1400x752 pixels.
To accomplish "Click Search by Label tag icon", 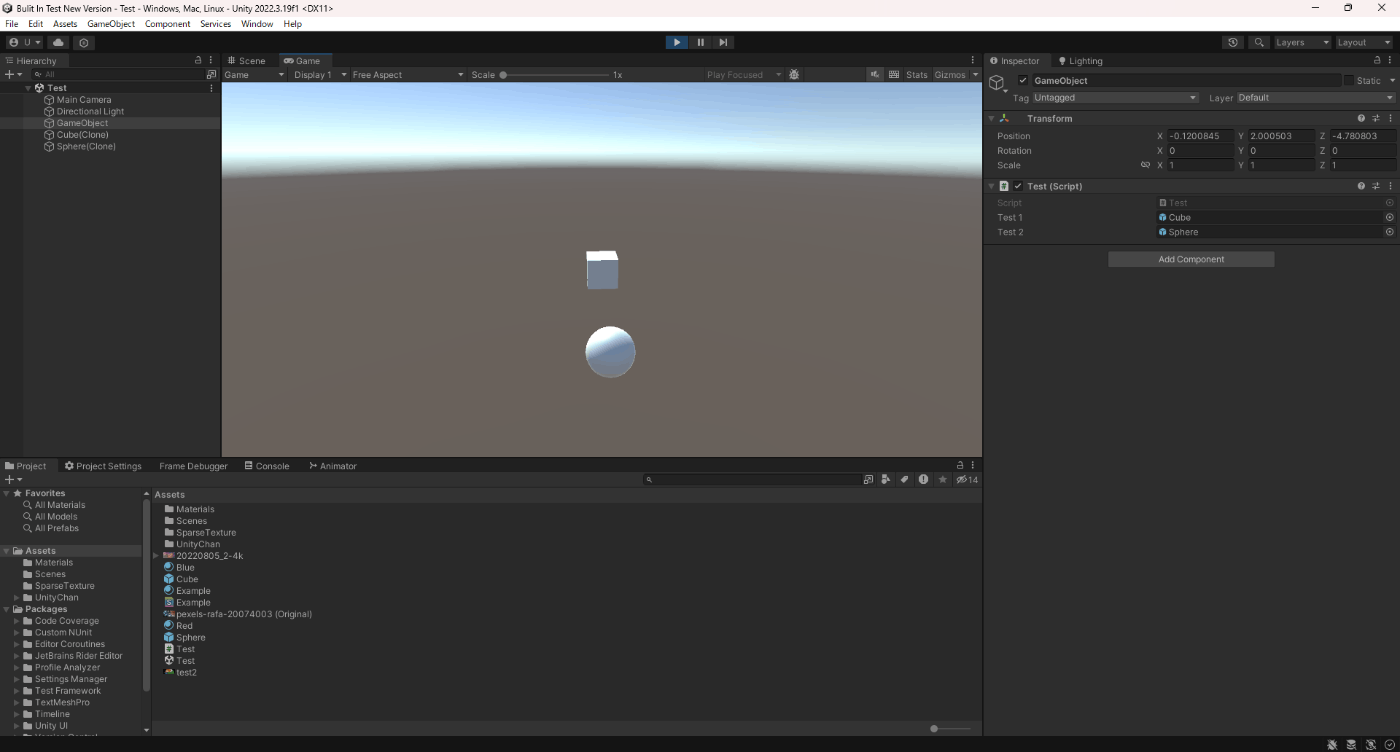I will click(x=904, y=480).
